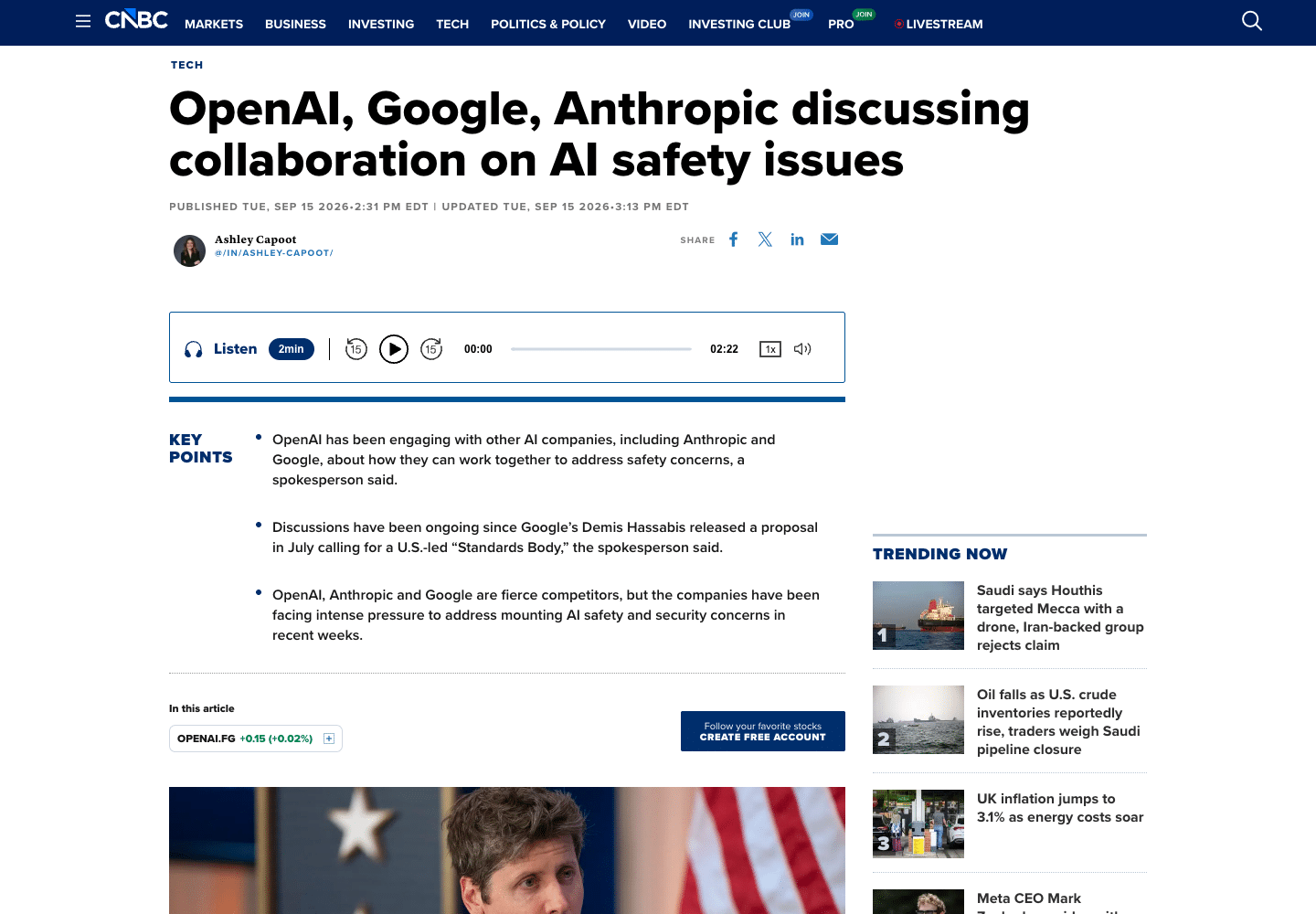Image resolution: width=1316 pixels, height=914 pixels.
Task: Play the article audio
Action: (394, 349)
